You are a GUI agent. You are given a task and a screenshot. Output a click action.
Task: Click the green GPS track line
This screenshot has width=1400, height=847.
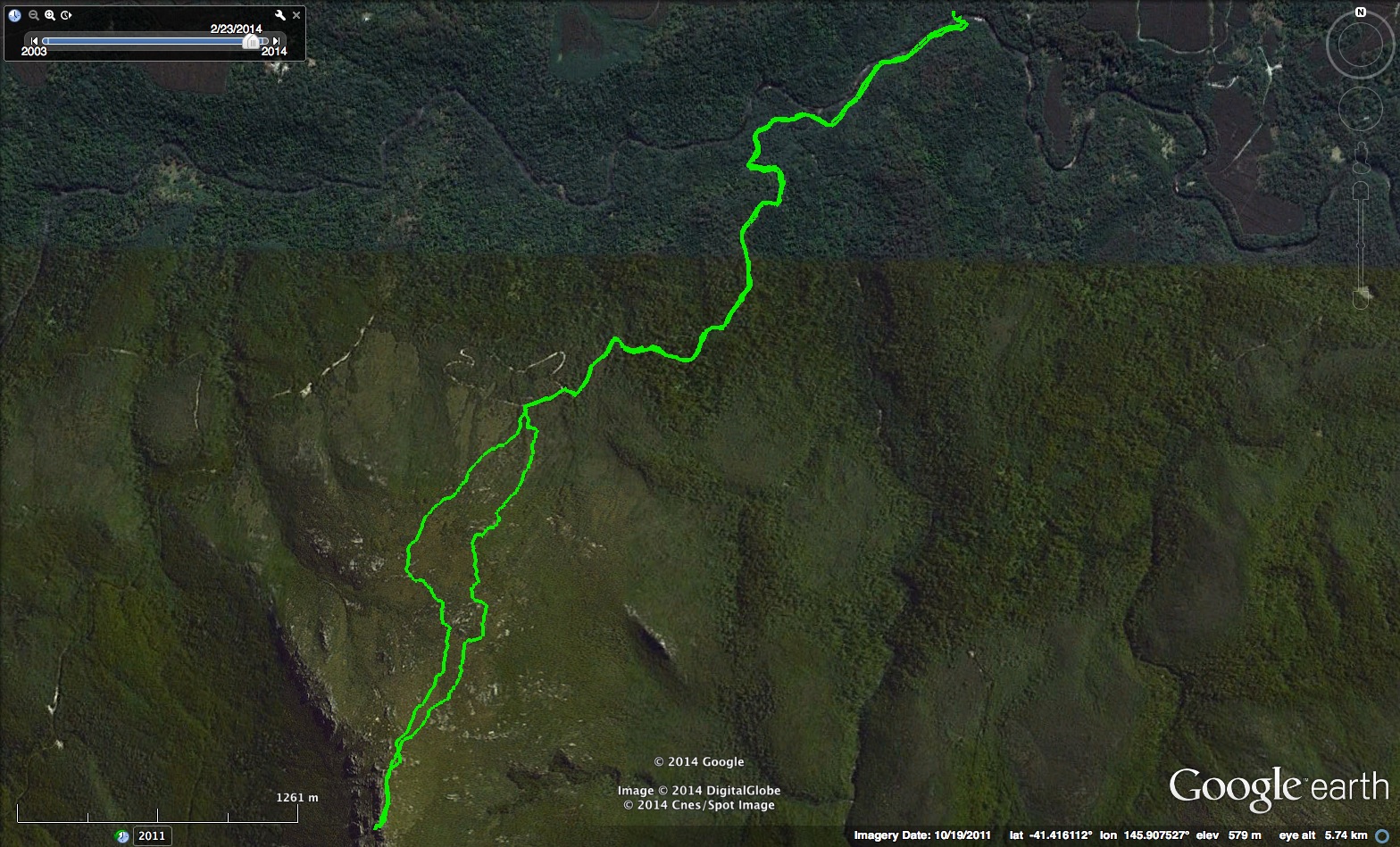[x=747, y=268]
